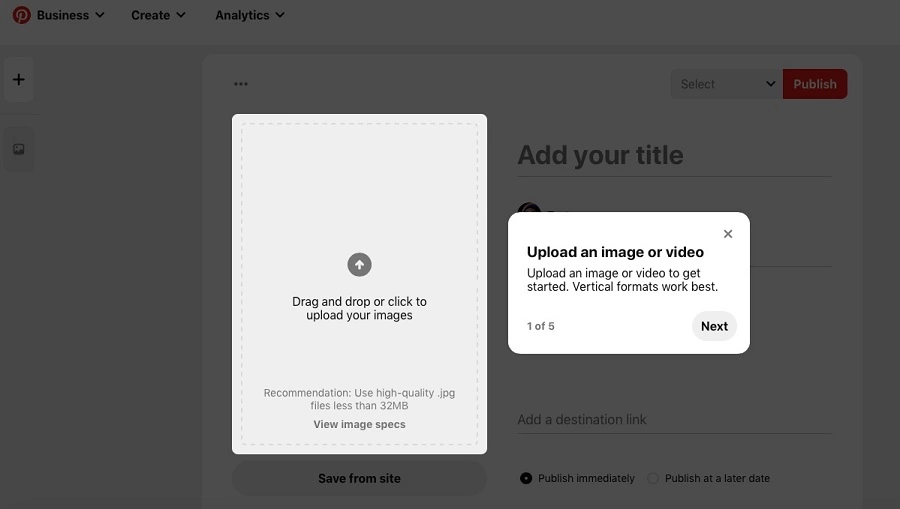Click the upload arrow icon
The height and width of the screenshot is (509, 900).
pos(359,264)
